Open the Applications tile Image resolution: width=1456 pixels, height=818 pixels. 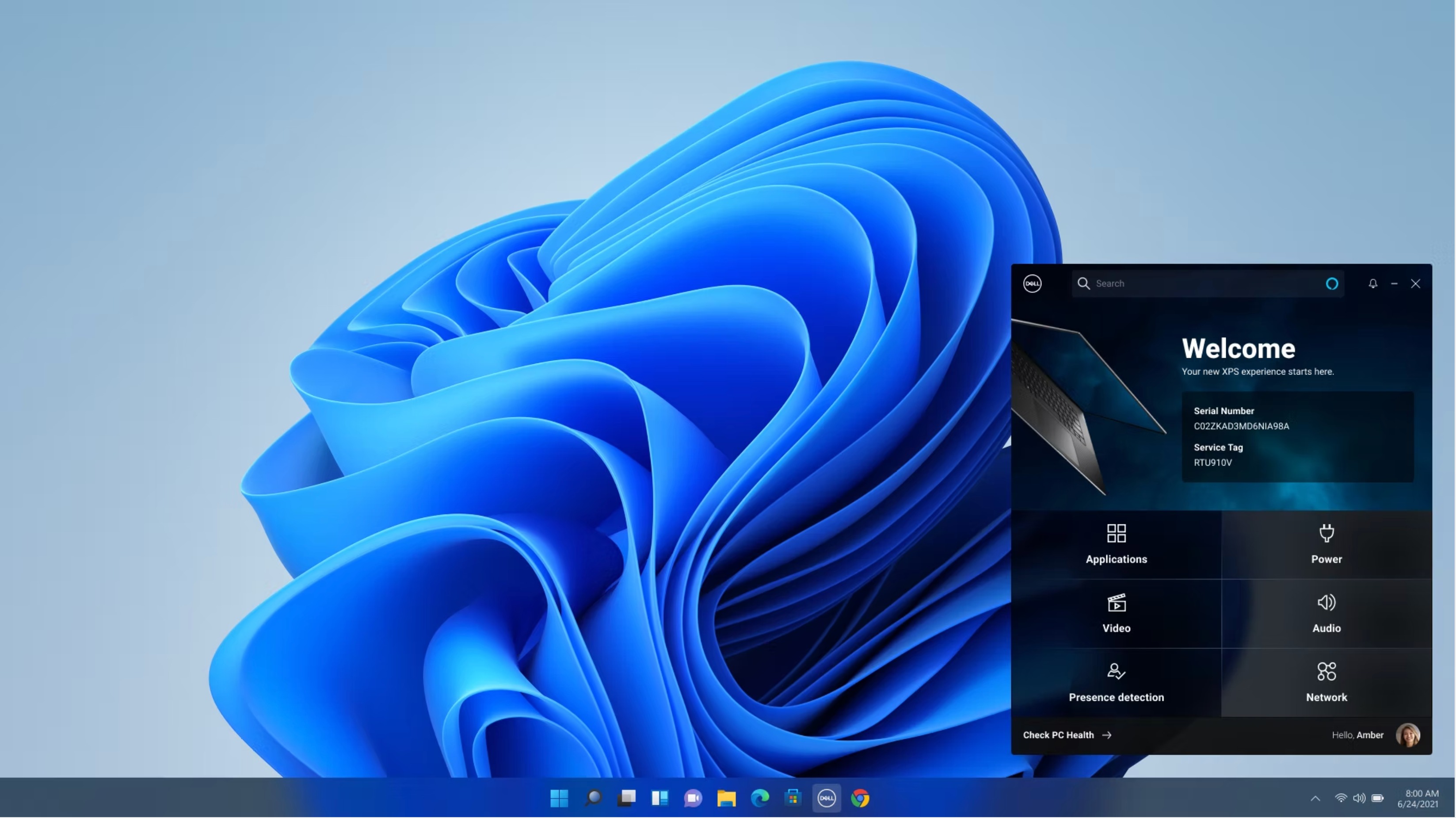(x=1116, y=544)
